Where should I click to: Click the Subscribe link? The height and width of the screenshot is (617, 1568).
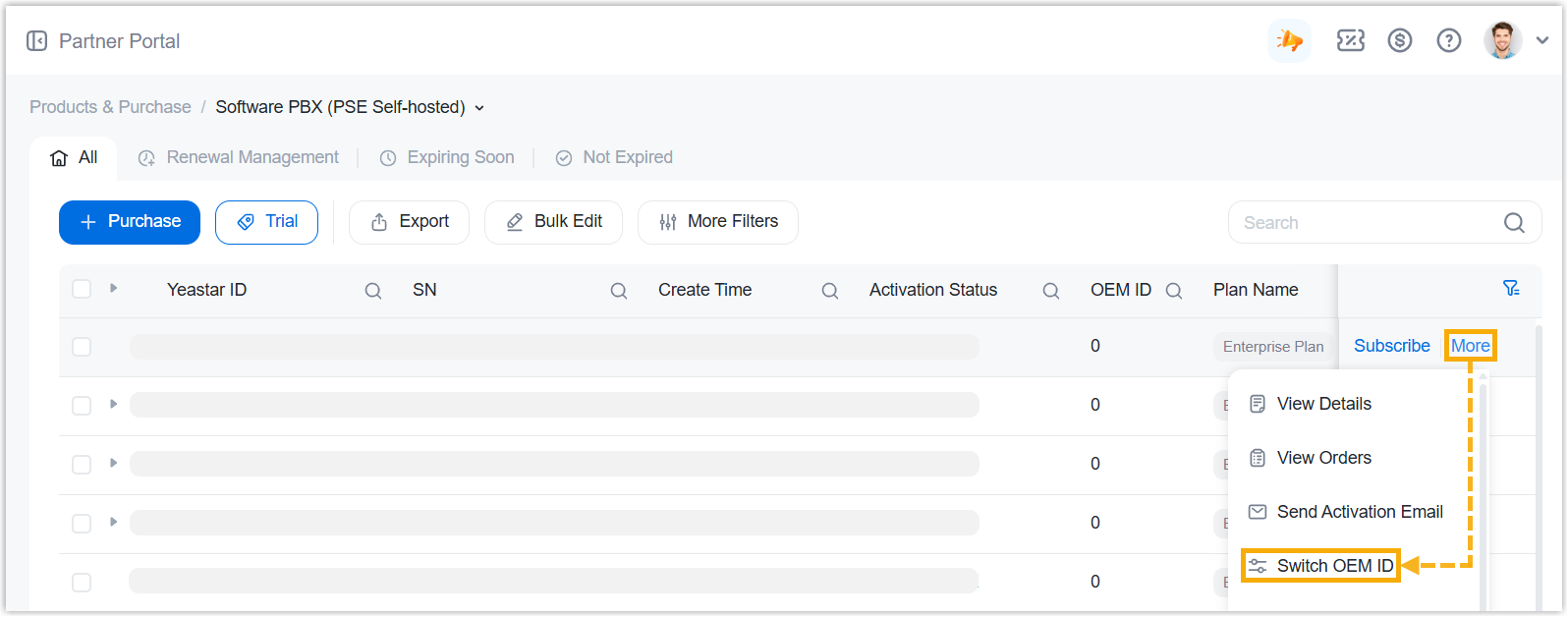tap(1391, 346)
